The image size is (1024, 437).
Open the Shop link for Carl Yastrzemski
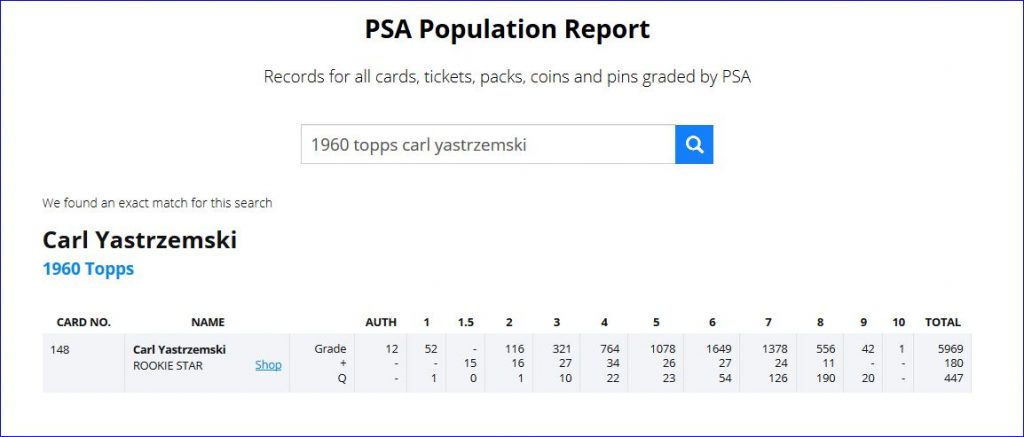pyautogui.click(x=268, y=365)
